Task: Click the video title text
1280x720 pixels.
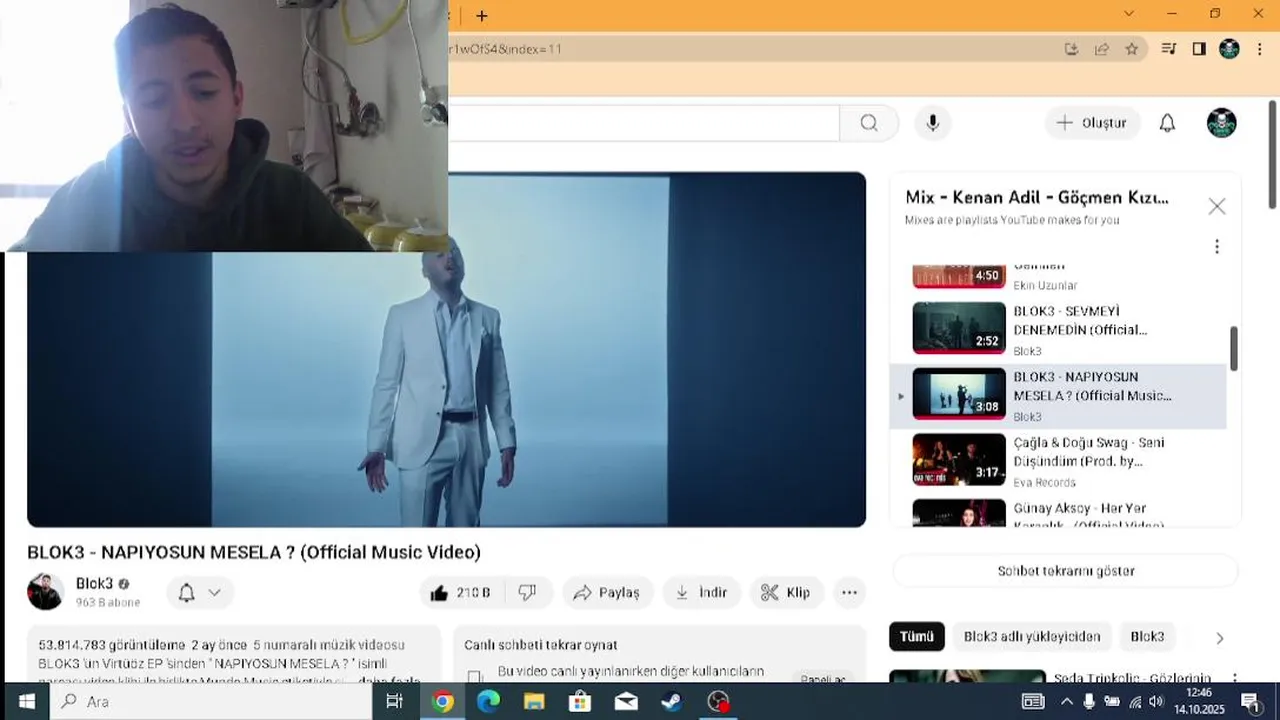Action: coord(254,552)
